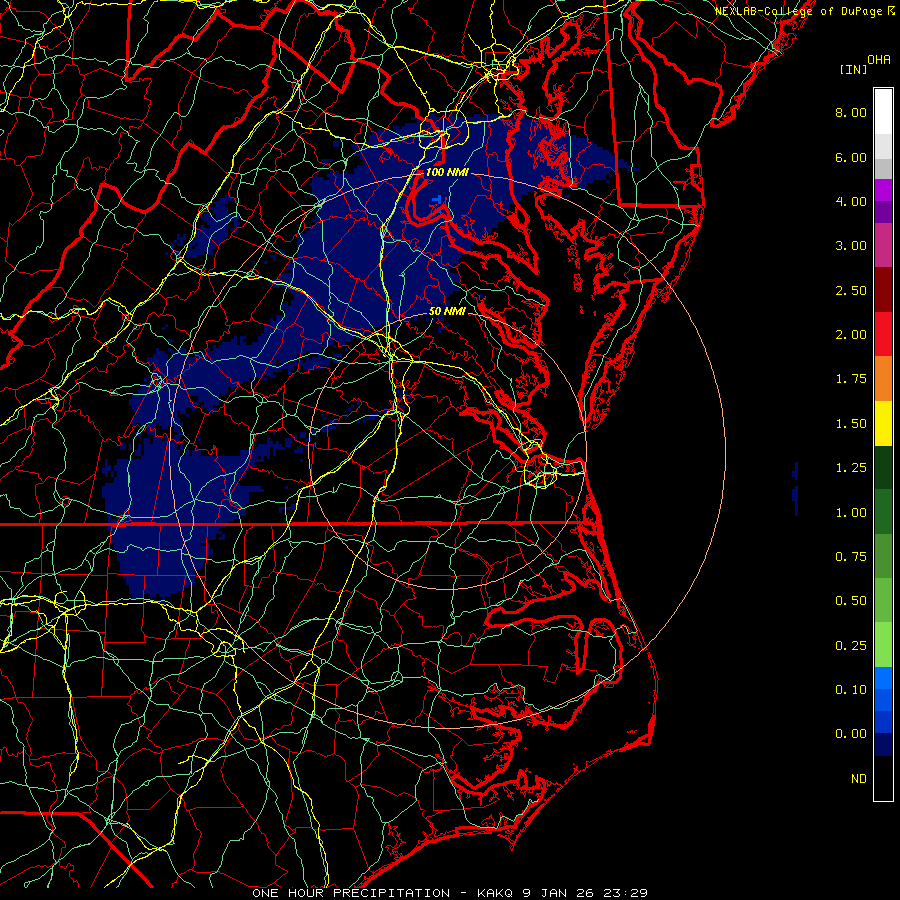Viewport: 900px width, 900px height.
Task: Click the 100 NMI range ring label
Action: (x=447, y=172)
